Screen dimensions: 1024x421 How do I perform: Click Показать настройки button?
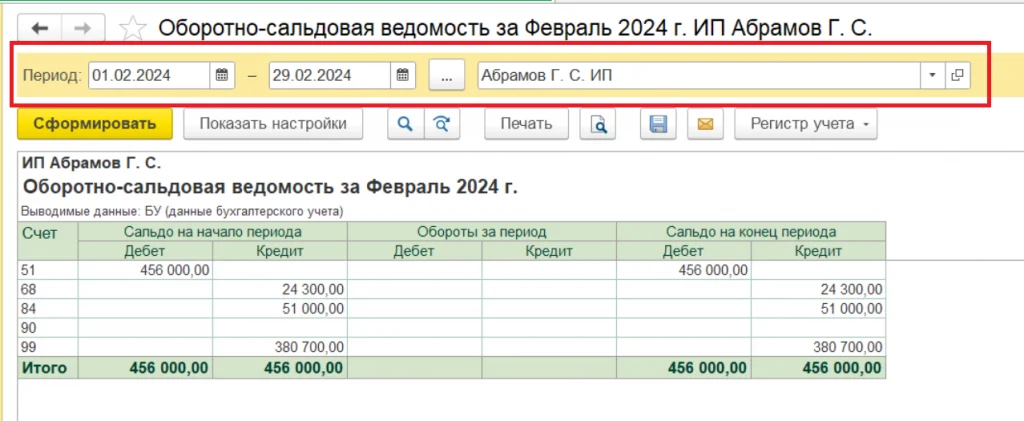273,124
